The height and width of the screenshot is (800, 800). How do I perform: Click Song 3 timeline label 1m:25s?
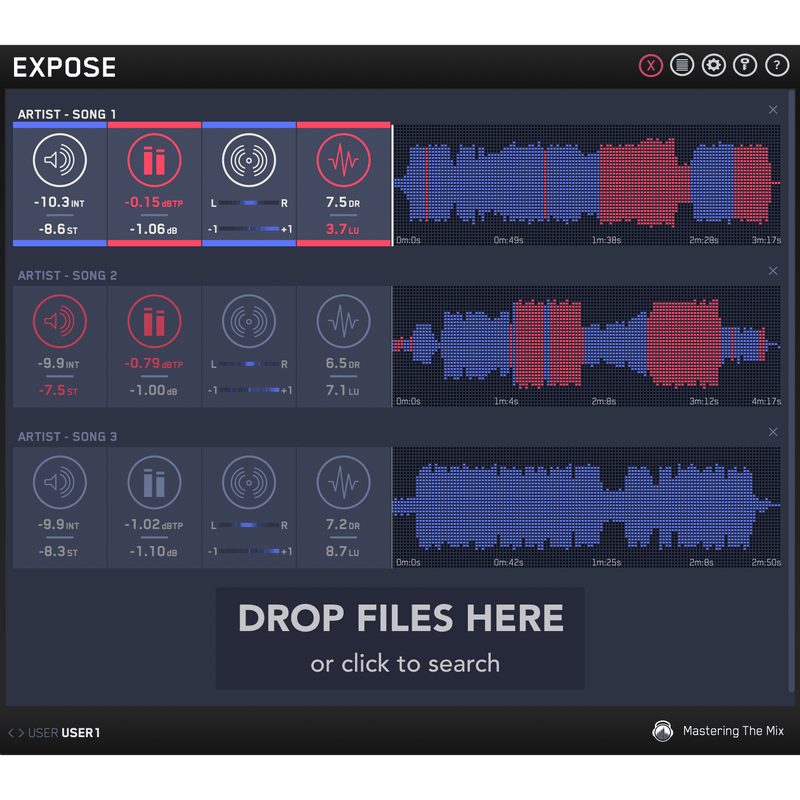coord(606,563)
